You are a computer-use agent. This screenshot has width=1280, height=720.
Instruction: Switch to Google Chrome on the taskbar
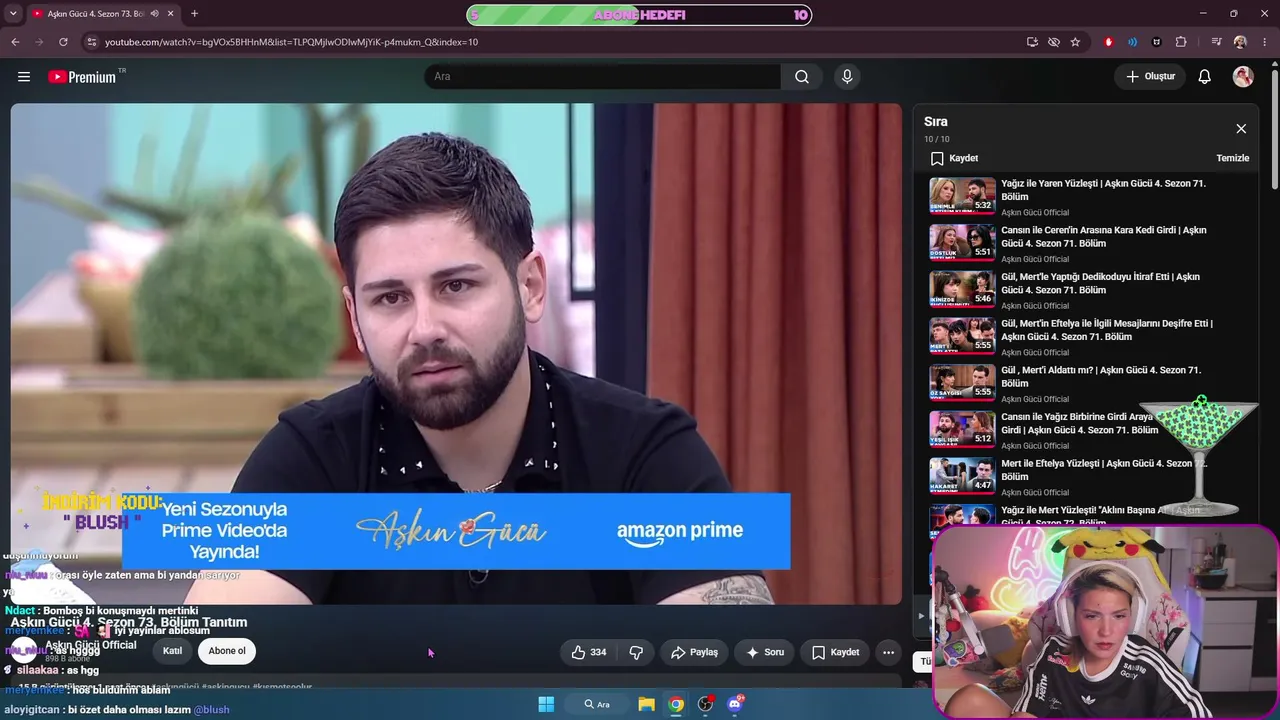[x=676, y=704]
